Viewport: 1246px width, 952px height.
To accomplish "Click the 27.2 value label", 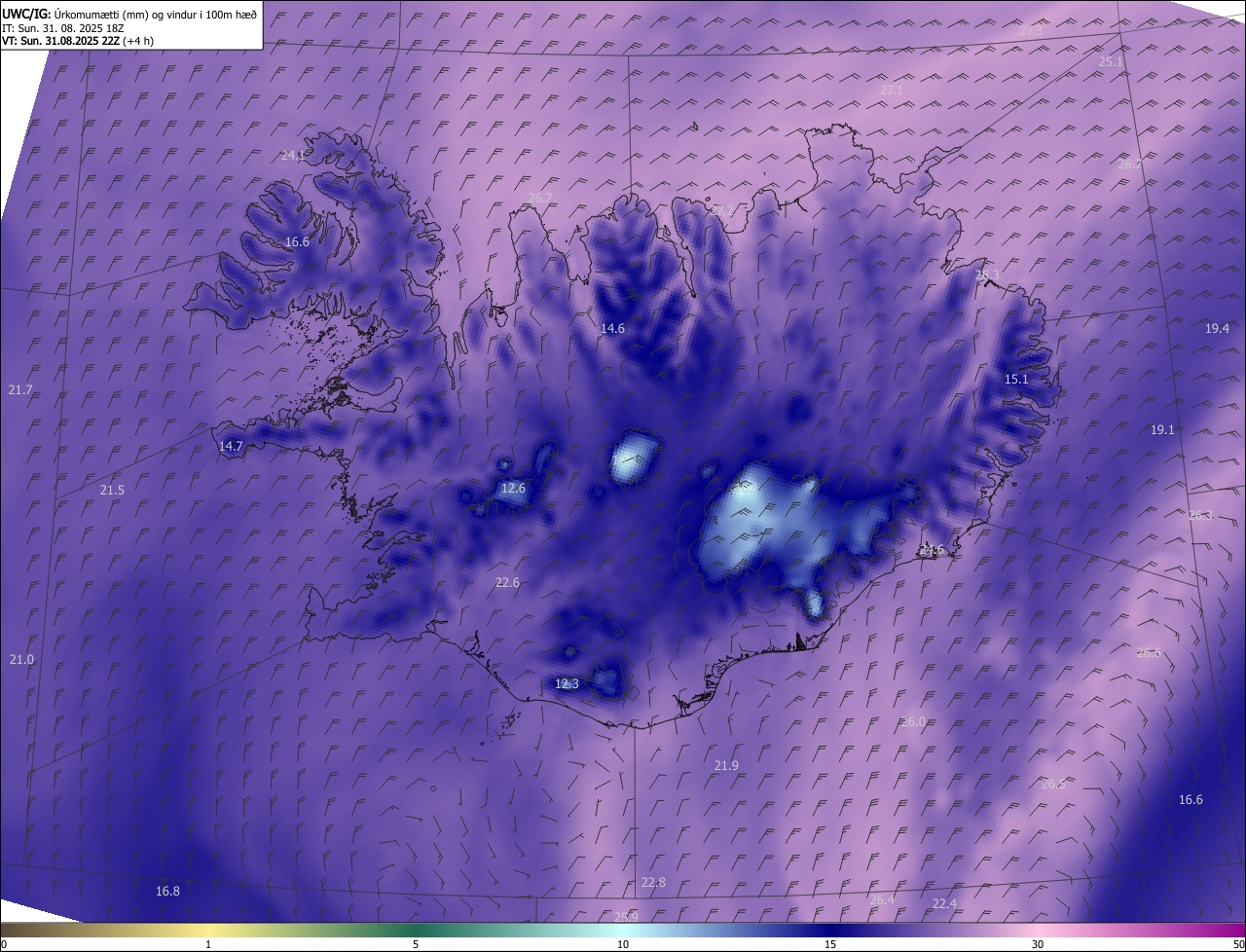I will [x=723, y=210].
